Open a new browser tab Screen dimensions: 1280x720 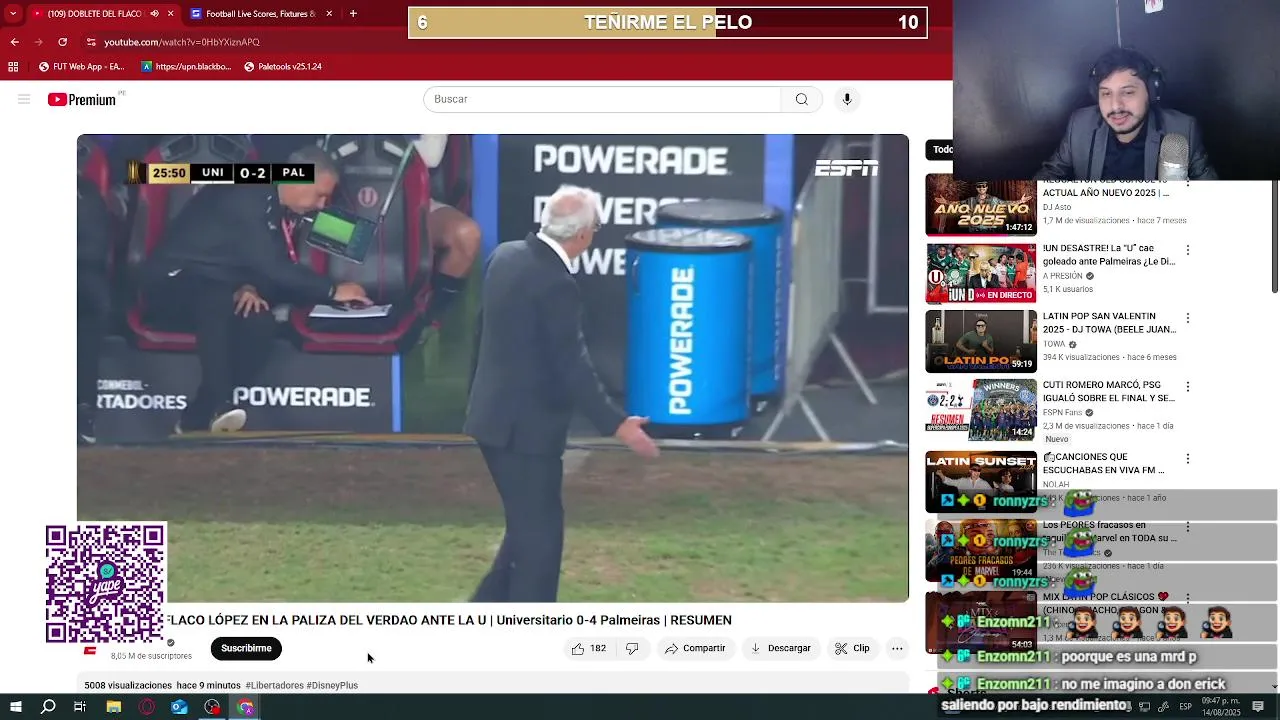353,14
